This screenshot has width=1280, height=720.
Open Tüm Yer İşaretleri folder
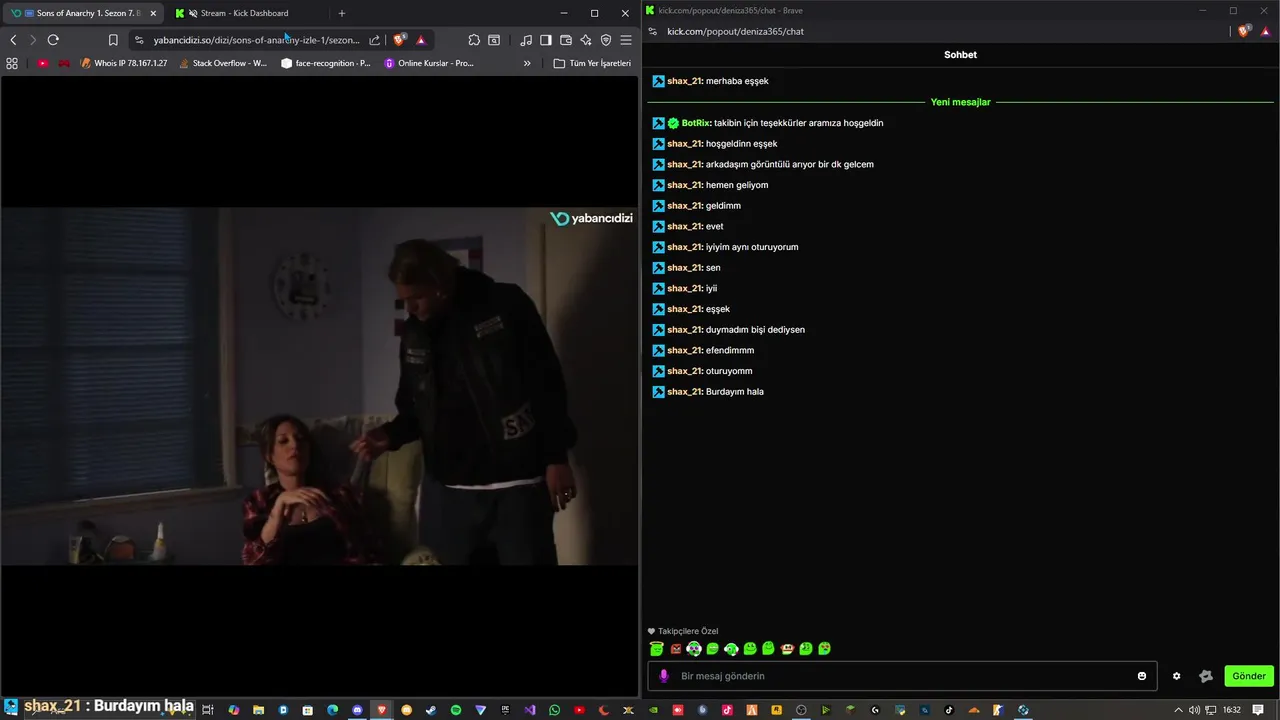coord(592,63)
